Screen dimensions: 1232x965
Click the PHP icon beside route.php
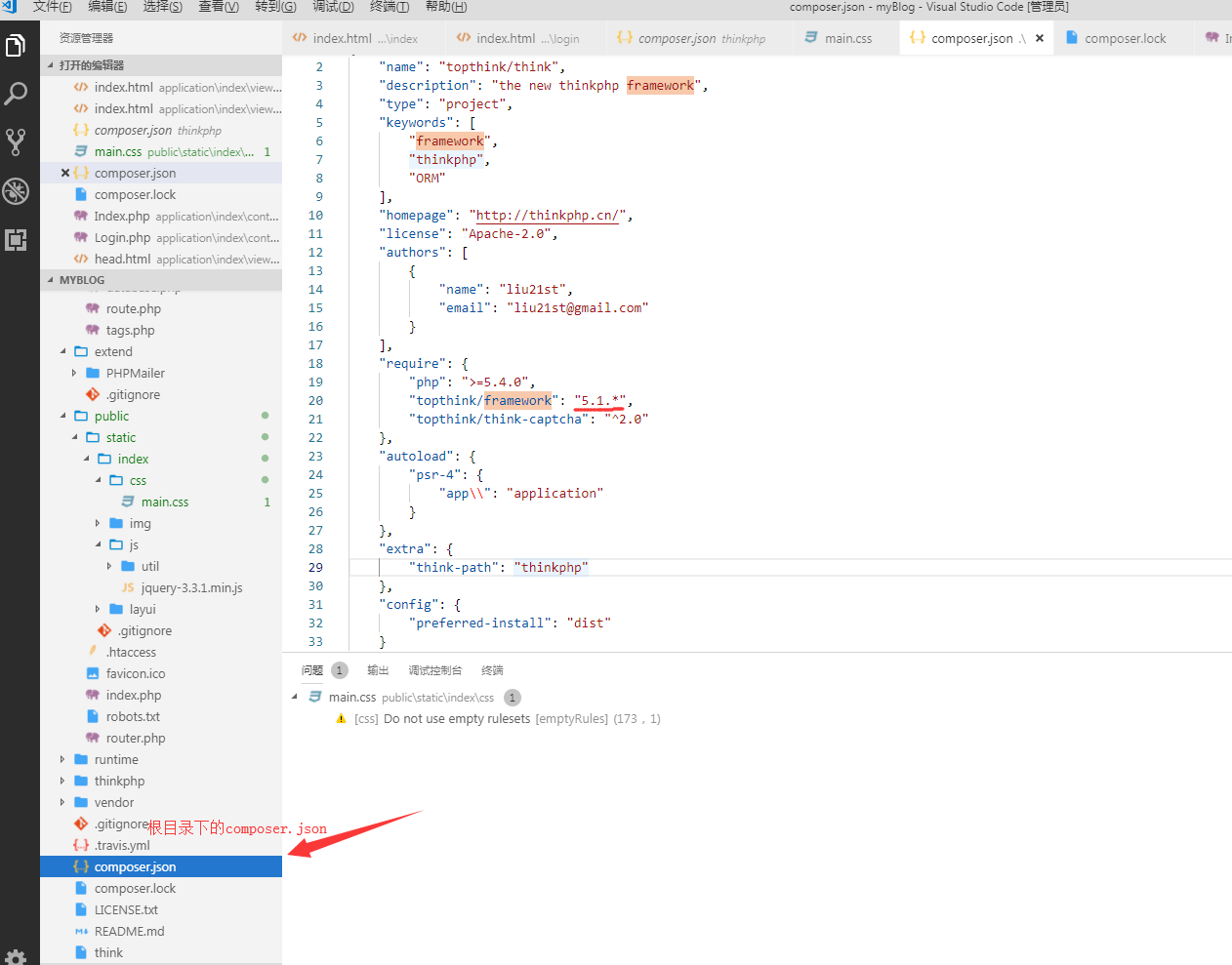pos(93,308)
